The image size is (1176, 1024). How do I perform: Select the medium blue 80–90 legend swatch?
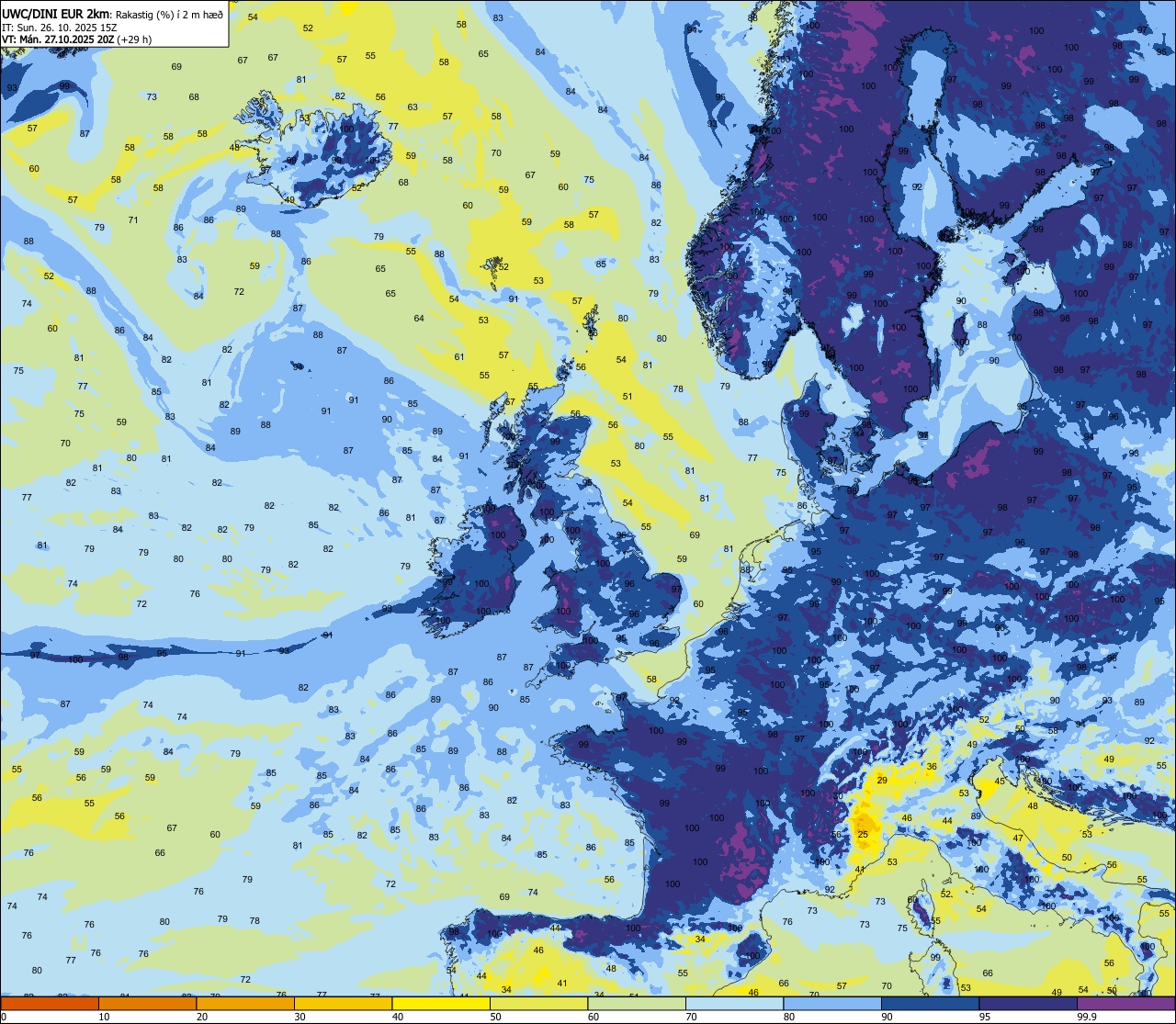pos(832,1003)
